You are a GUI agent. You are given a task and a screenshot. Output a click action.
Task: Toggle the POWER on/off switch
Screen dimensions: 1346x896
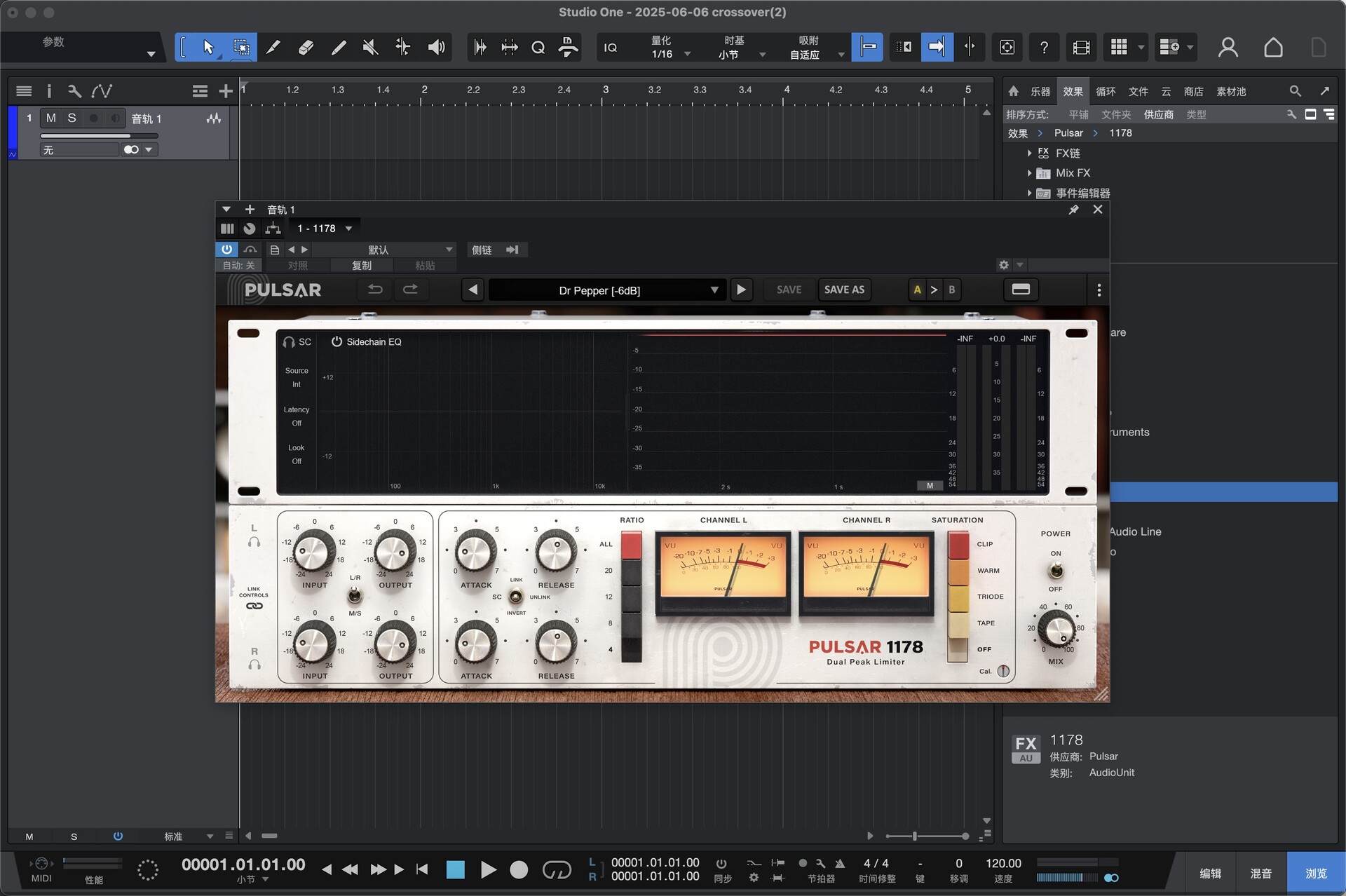pyautogui.click(x=1056, y=571)
